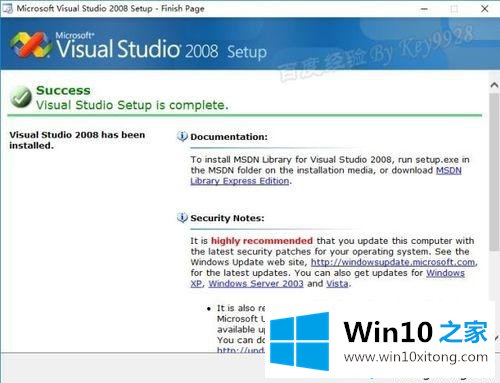The height and width of the screenshot is (383, 500).
Task: Click the 'Success' heading text
Action: [x=63, y=90]
